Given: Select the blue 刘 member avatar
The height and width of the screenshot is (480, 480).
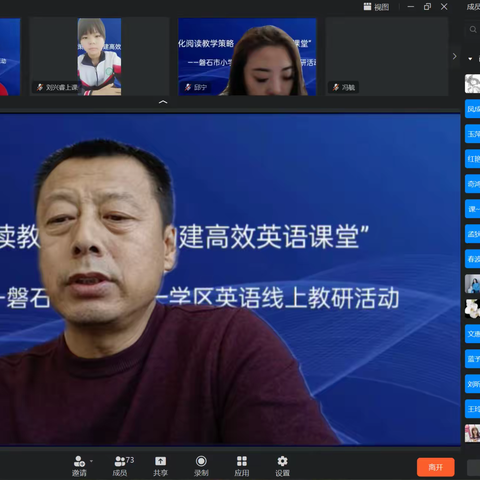Looking at the screenshot, I should pyautogui.click(x=472, y=384).
